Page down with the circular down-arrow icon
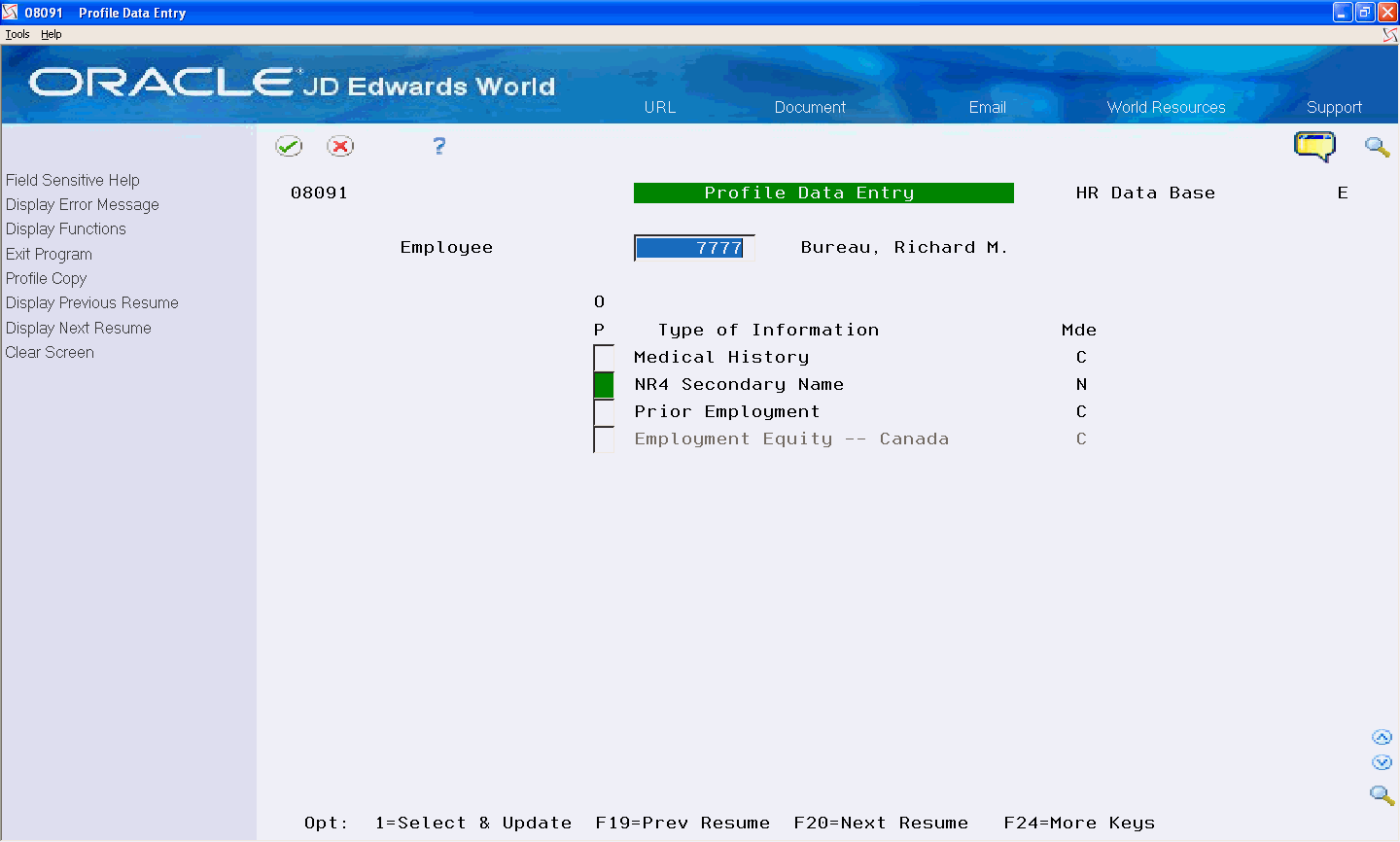 pyautogui.click(x=1382, y=762)
